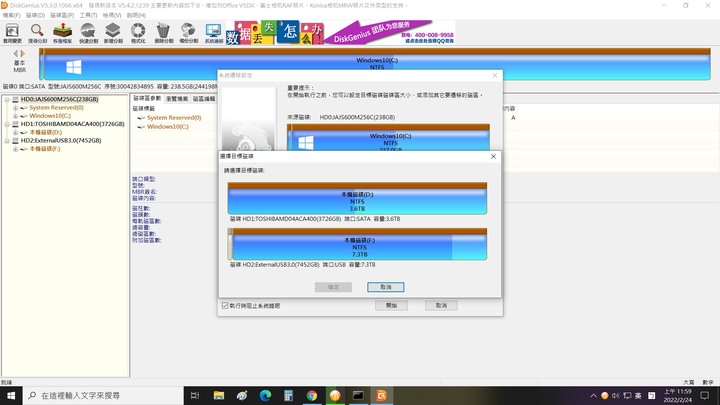Choose HD1 TOSHIBA 3.6TB target disk
Screen dimensions: 720x405
click(357, 198)
